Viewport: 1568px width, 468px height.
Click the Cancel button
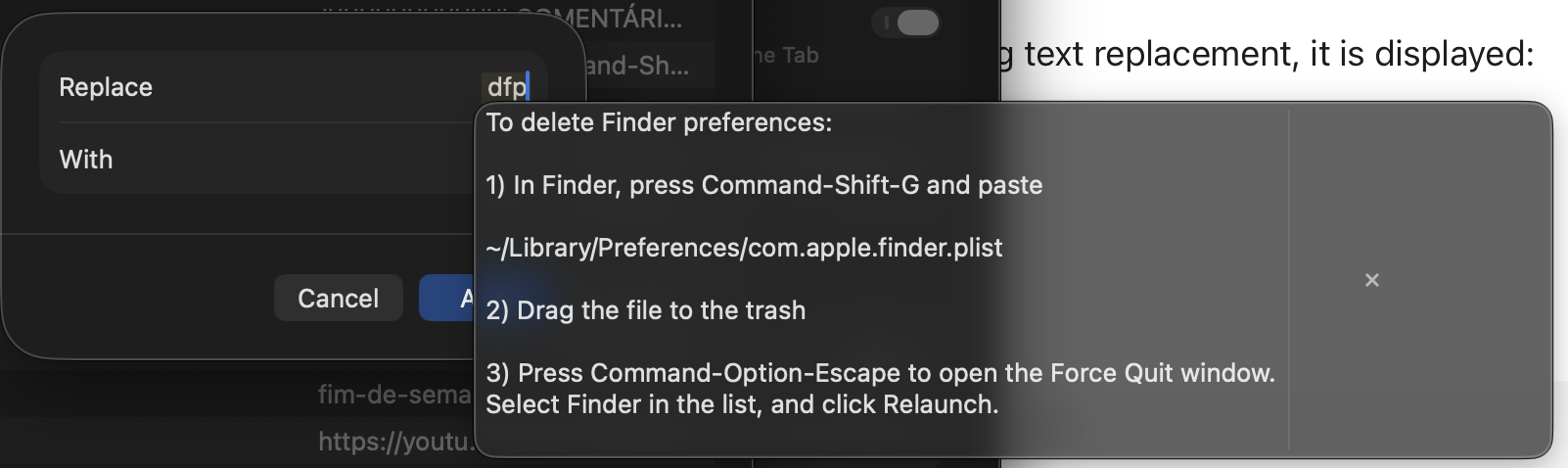pos(338,298)
